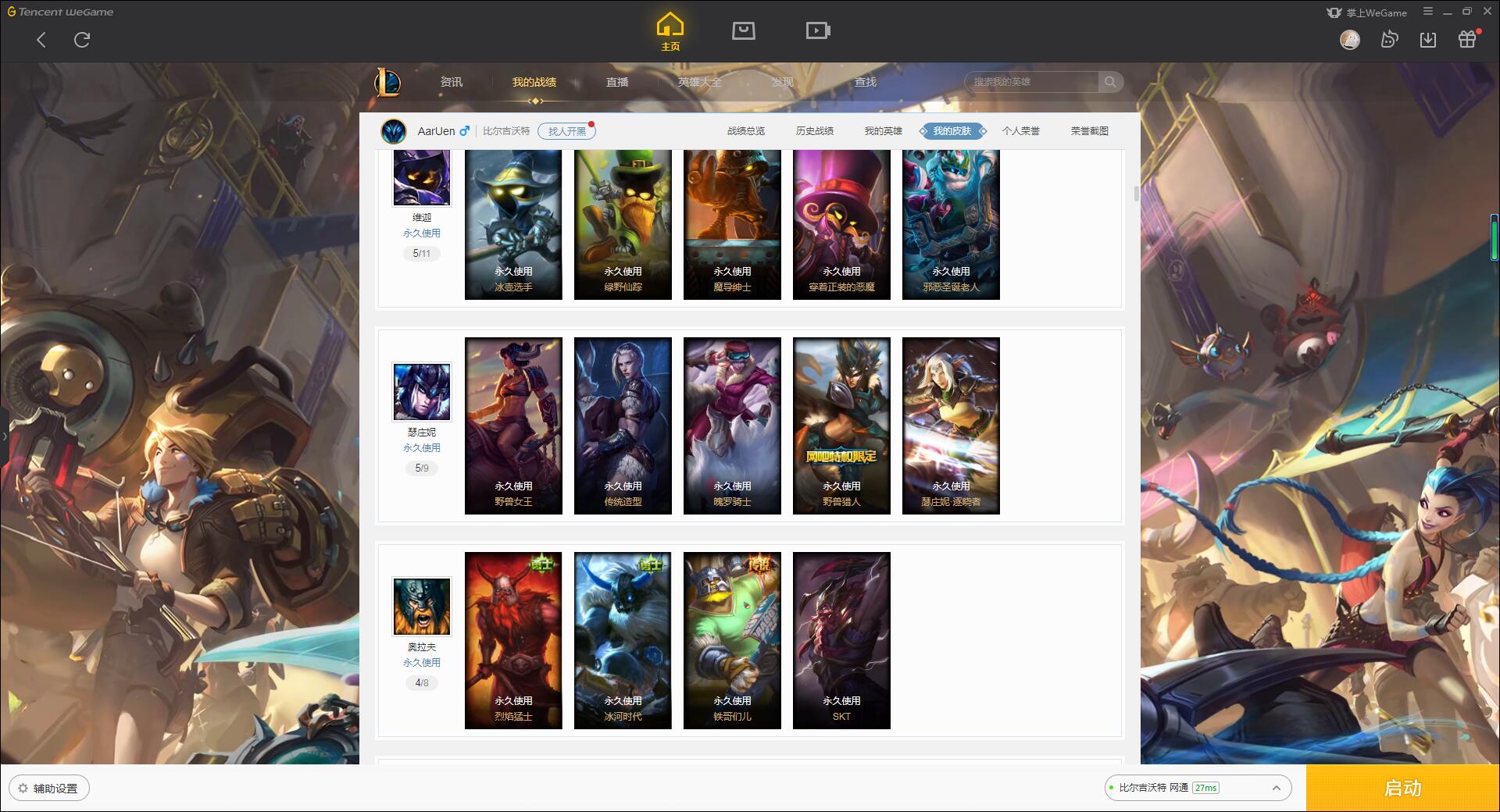The height and width of the screenshot is (812, 1500).
Task: Open the 绿野仙踪 skin card
Action: pyautogui.click(x=623, y=225)
